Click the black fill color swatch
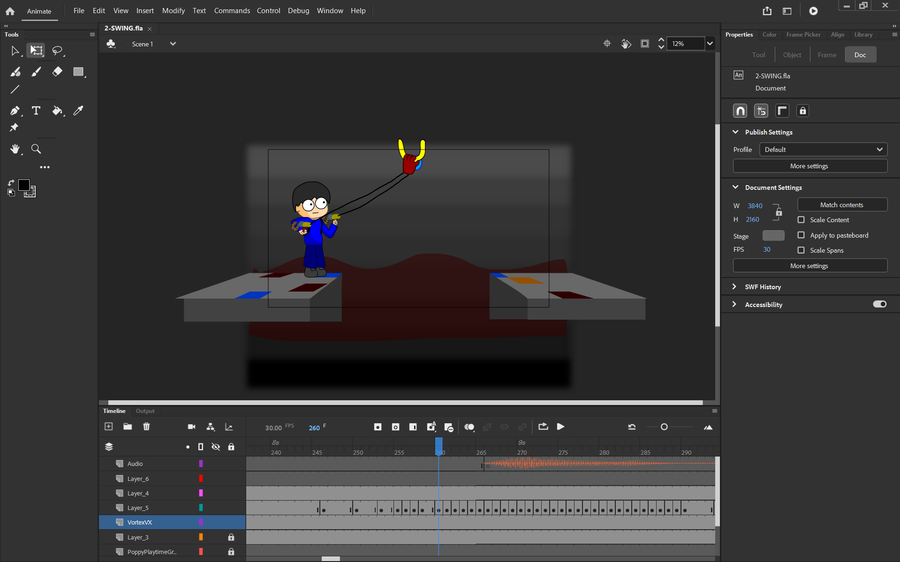The image size is (900, 562). pyautogui.click(x=24, y=184)
